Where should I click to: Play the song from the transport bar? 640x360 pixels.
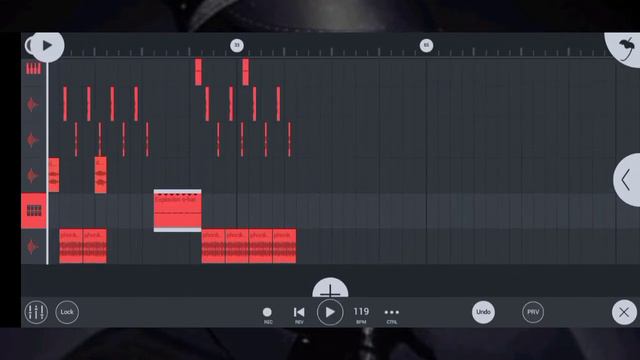coord(330,312)
